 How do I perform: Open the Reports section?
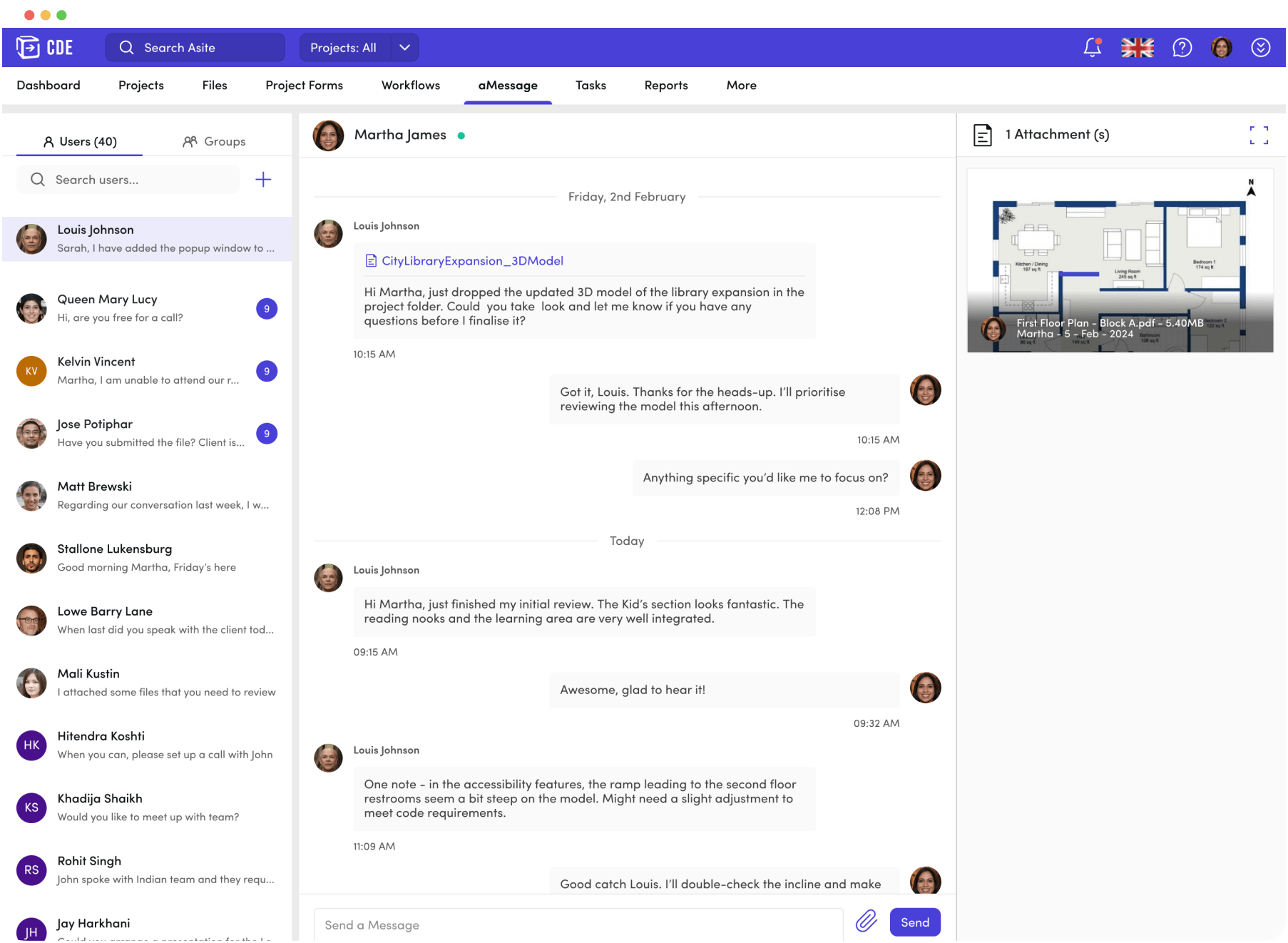[x=665, y=85]
